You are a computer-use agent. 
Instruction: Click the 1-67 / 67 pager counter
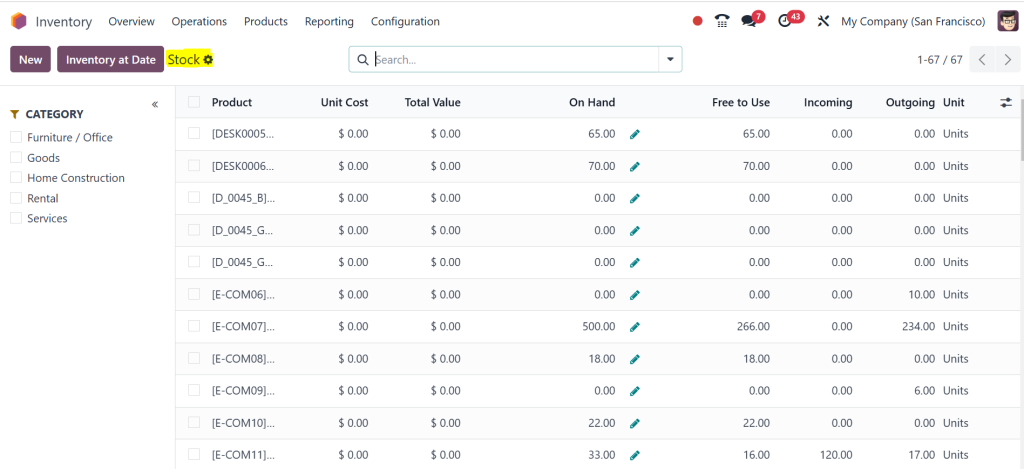(x=940, y=60)
